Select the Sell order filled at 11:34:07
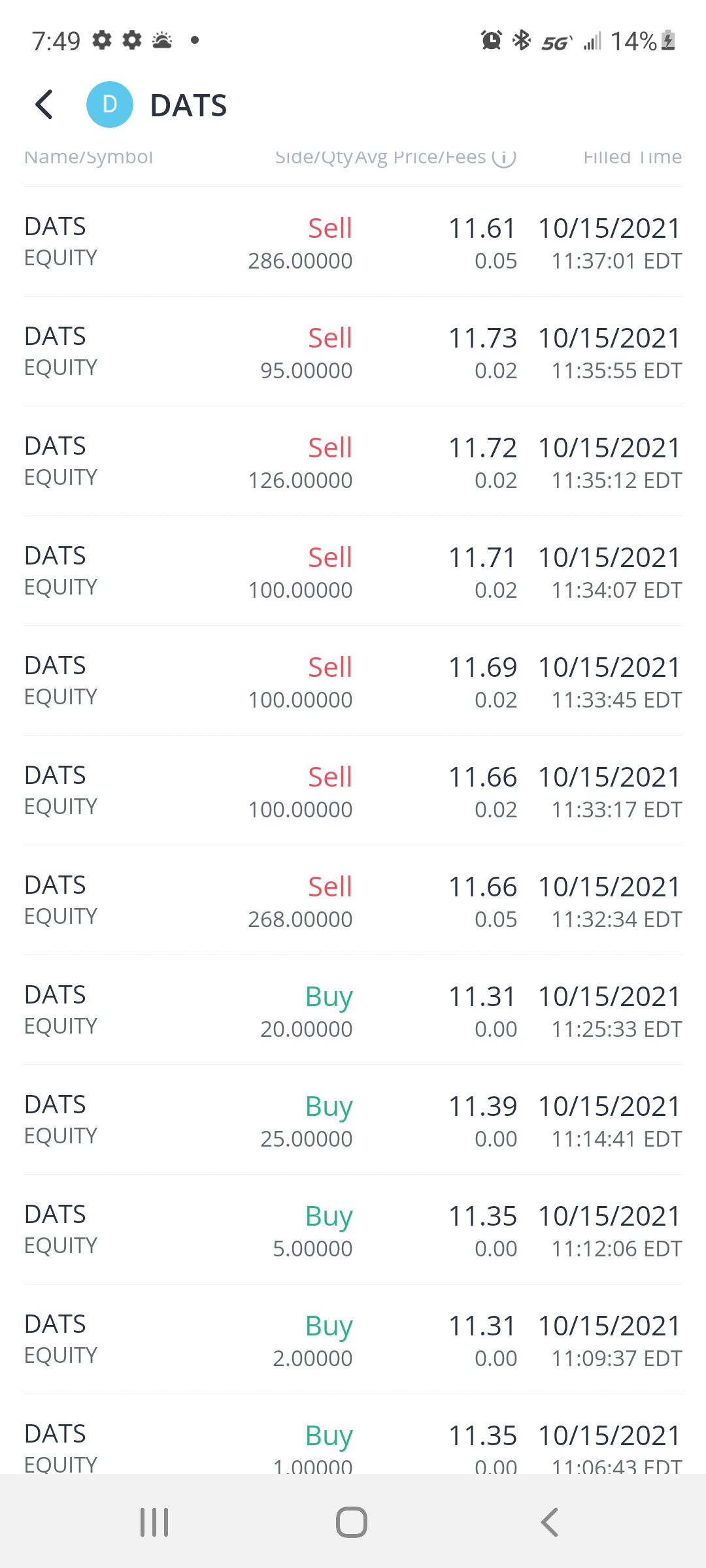 [x=353, y=572]
